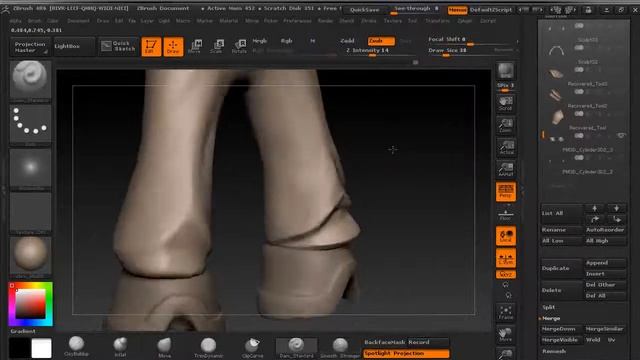
Task: Expand the Split section
Action: [549, 307]
